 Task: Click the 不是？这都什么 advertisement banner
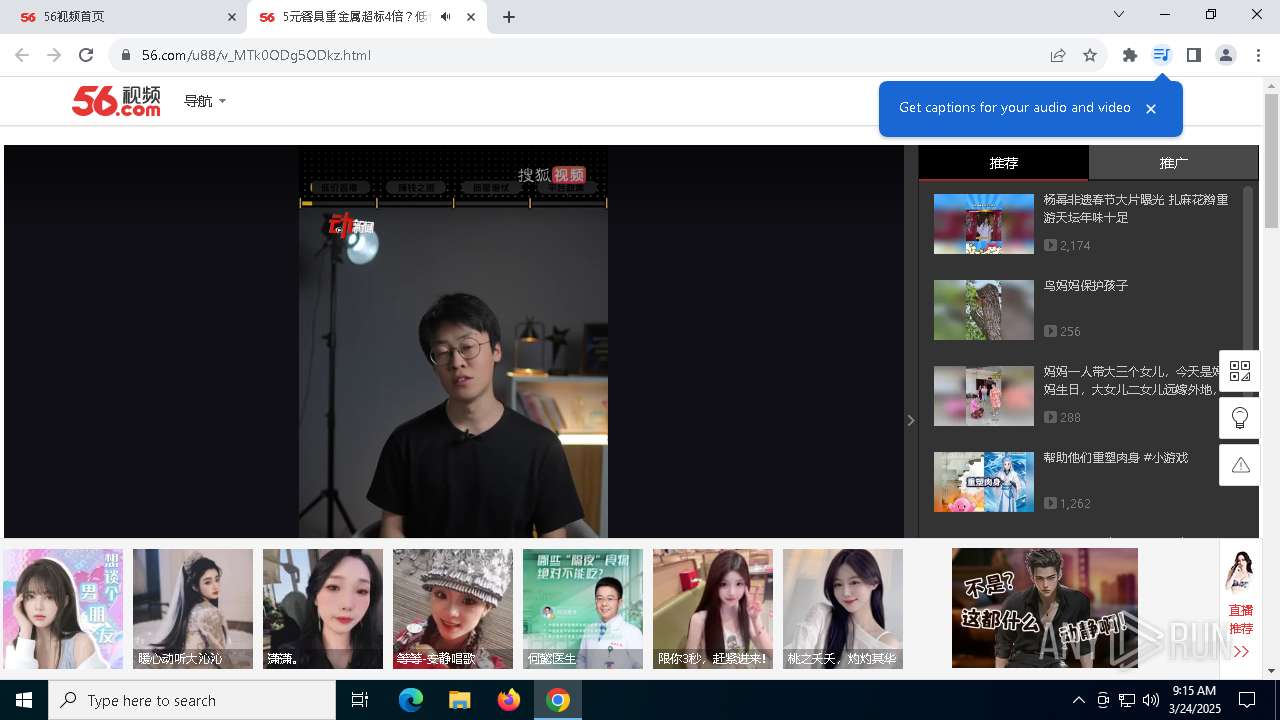(x=1045, y=608)
